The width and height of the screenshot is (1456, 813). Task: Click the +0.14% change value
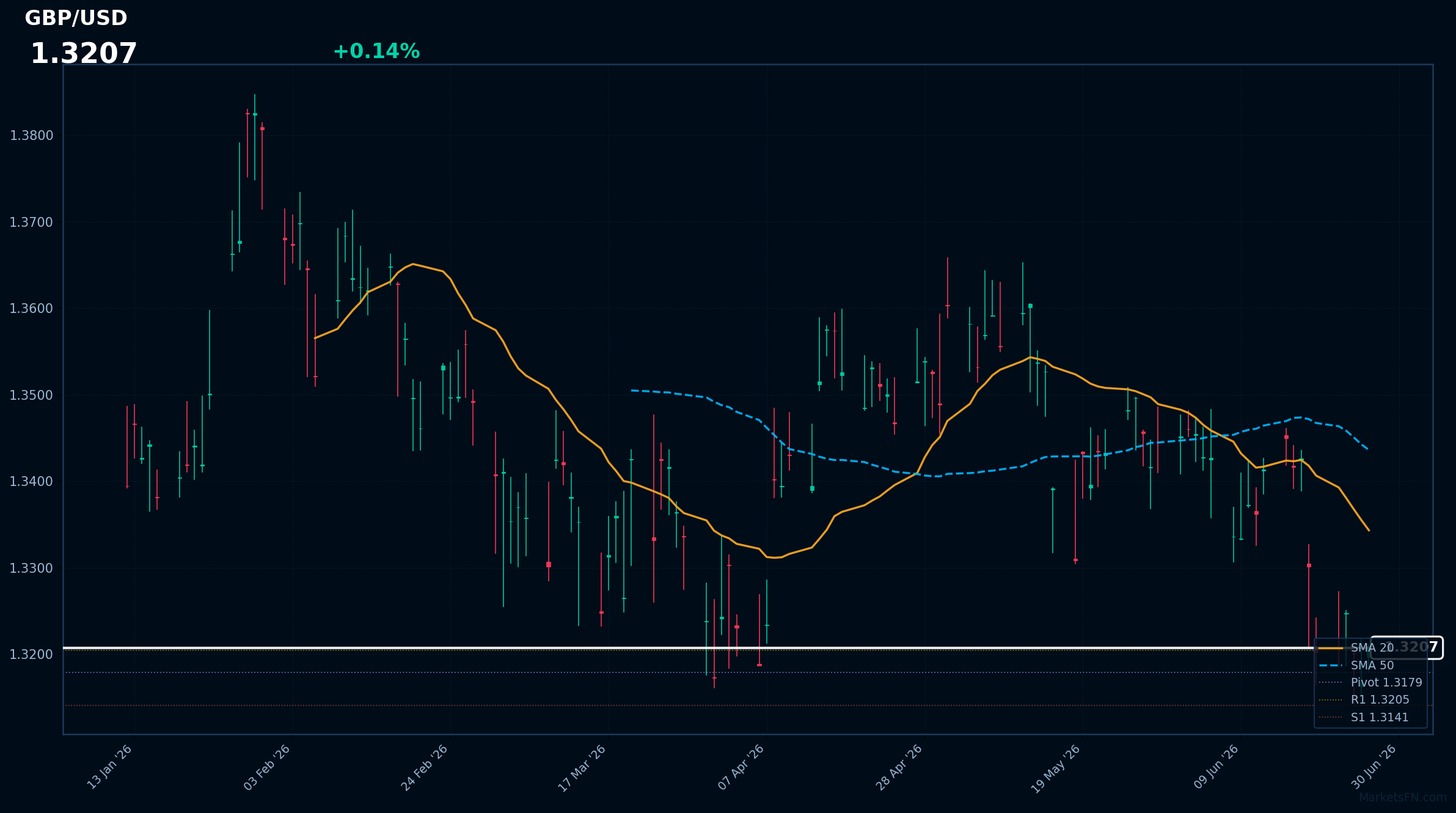376,51
